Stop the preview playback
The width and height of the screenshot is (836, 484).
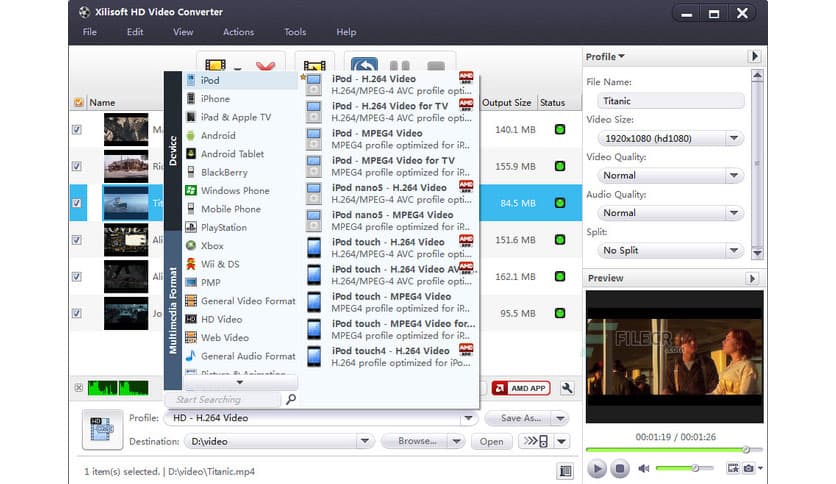pos(620,469)
